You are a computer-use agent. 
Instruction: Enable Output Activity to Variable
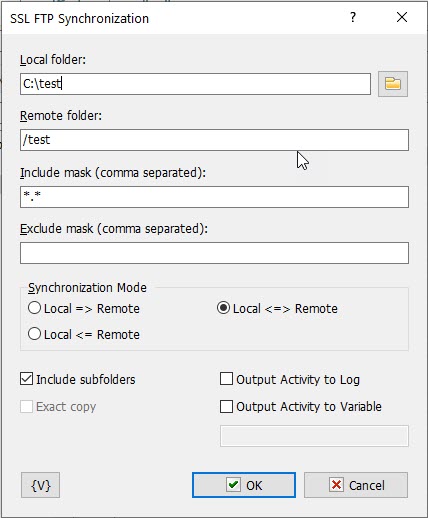[226, 406]
